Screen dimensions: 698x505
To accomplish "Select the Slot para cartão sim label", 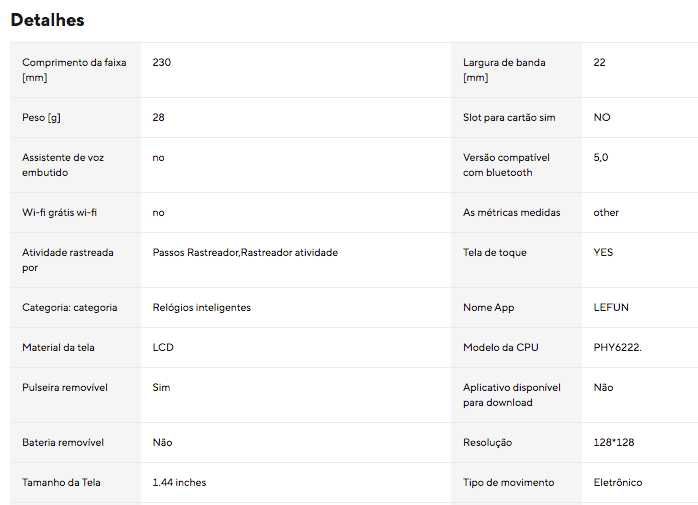I will [509, 118].
